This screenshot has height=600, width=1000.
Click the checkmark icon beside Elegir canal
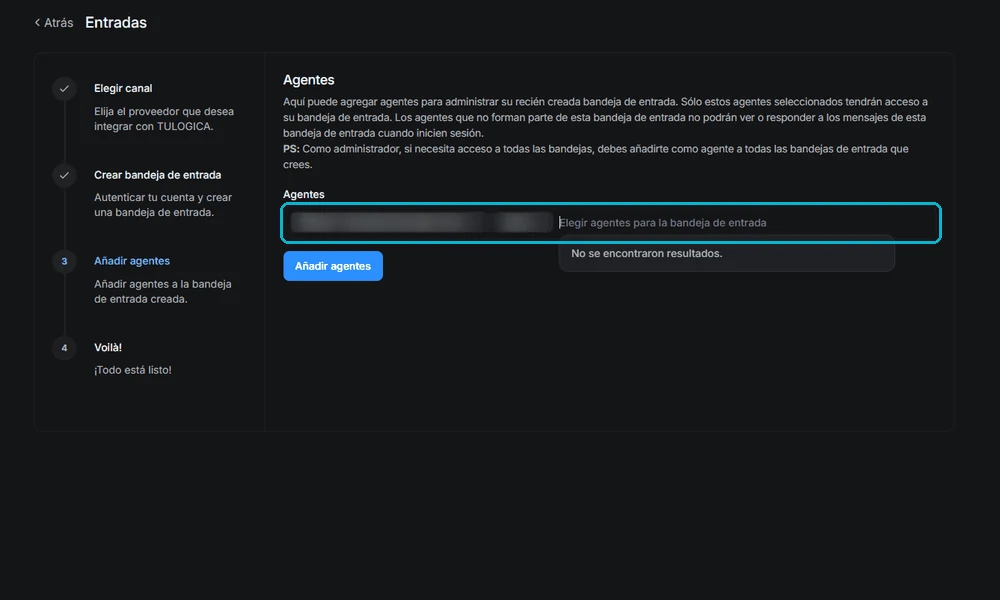tap(64, 89)
